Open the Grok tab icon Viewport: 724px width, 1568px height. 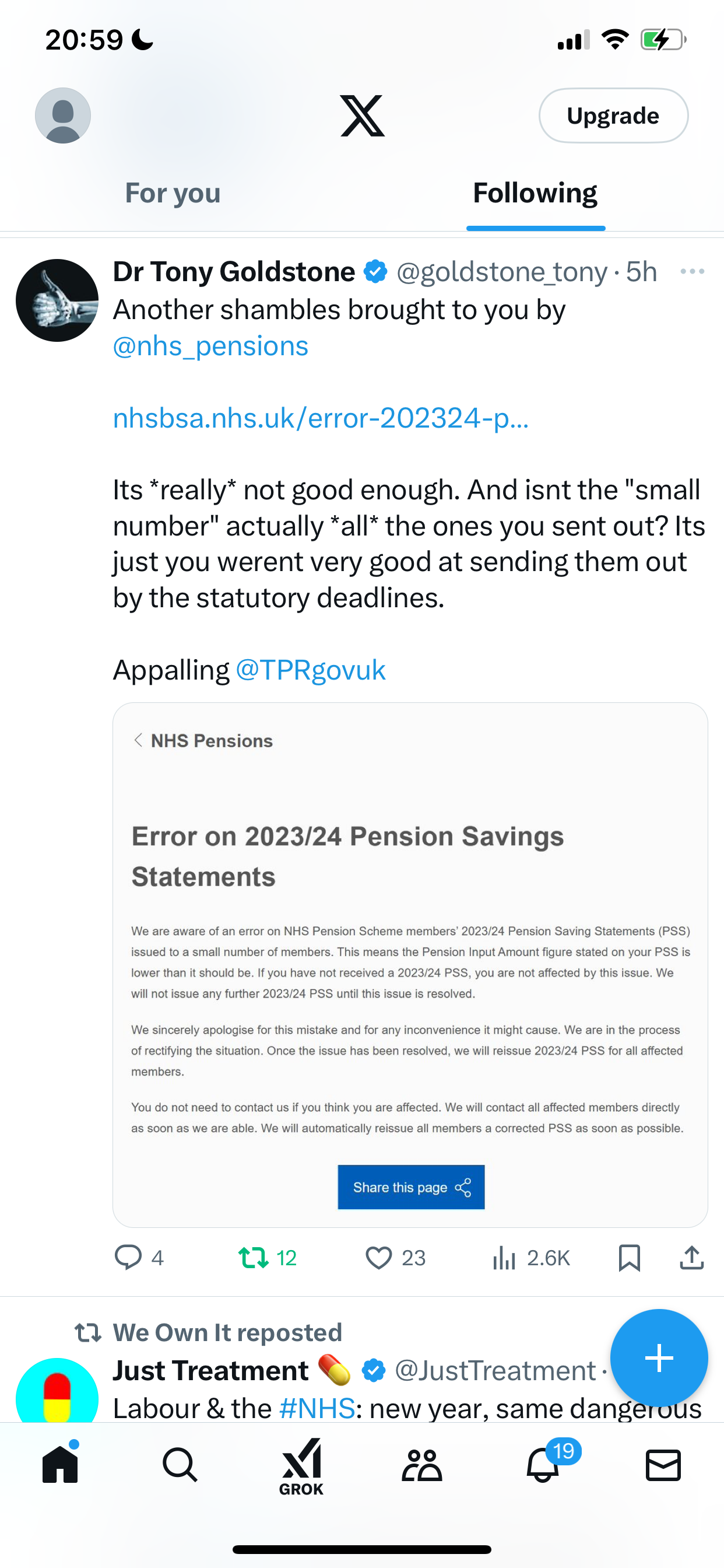click(x=301, y=1466)
